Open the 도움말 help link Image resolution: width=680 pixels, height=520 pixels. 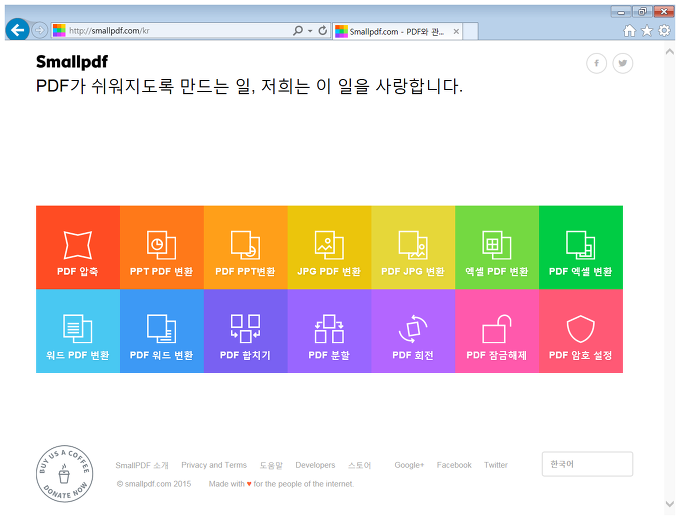(x=271, y=465)
